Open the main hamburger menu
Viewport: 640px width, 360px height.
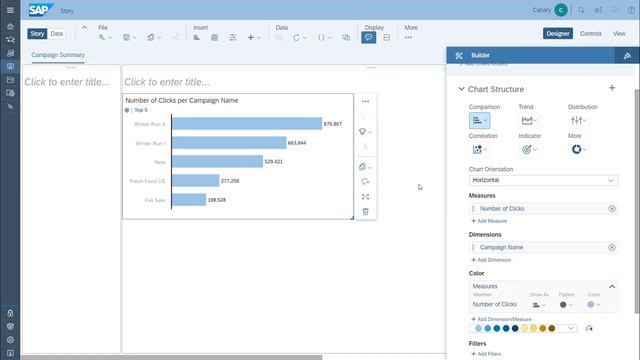click(x=10, y=10)
